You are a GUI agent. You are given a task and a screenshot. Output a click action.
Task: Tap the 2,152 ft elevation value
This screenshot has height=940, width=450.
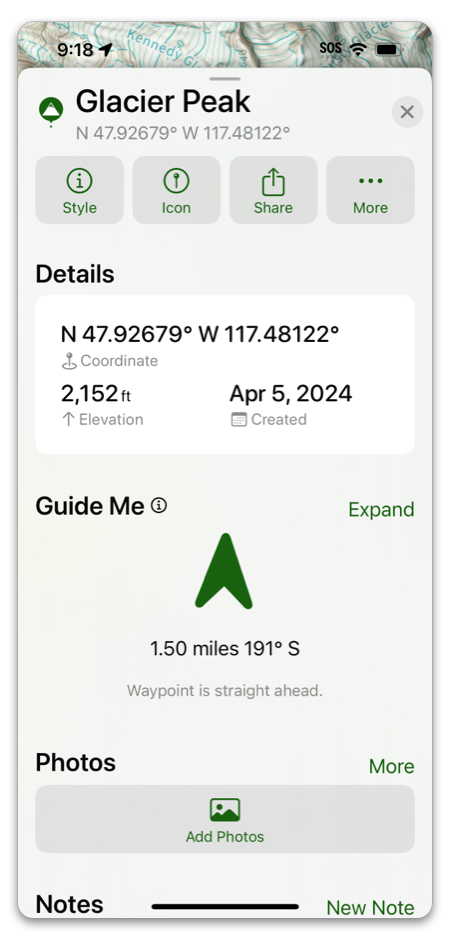tap(96, 394)
